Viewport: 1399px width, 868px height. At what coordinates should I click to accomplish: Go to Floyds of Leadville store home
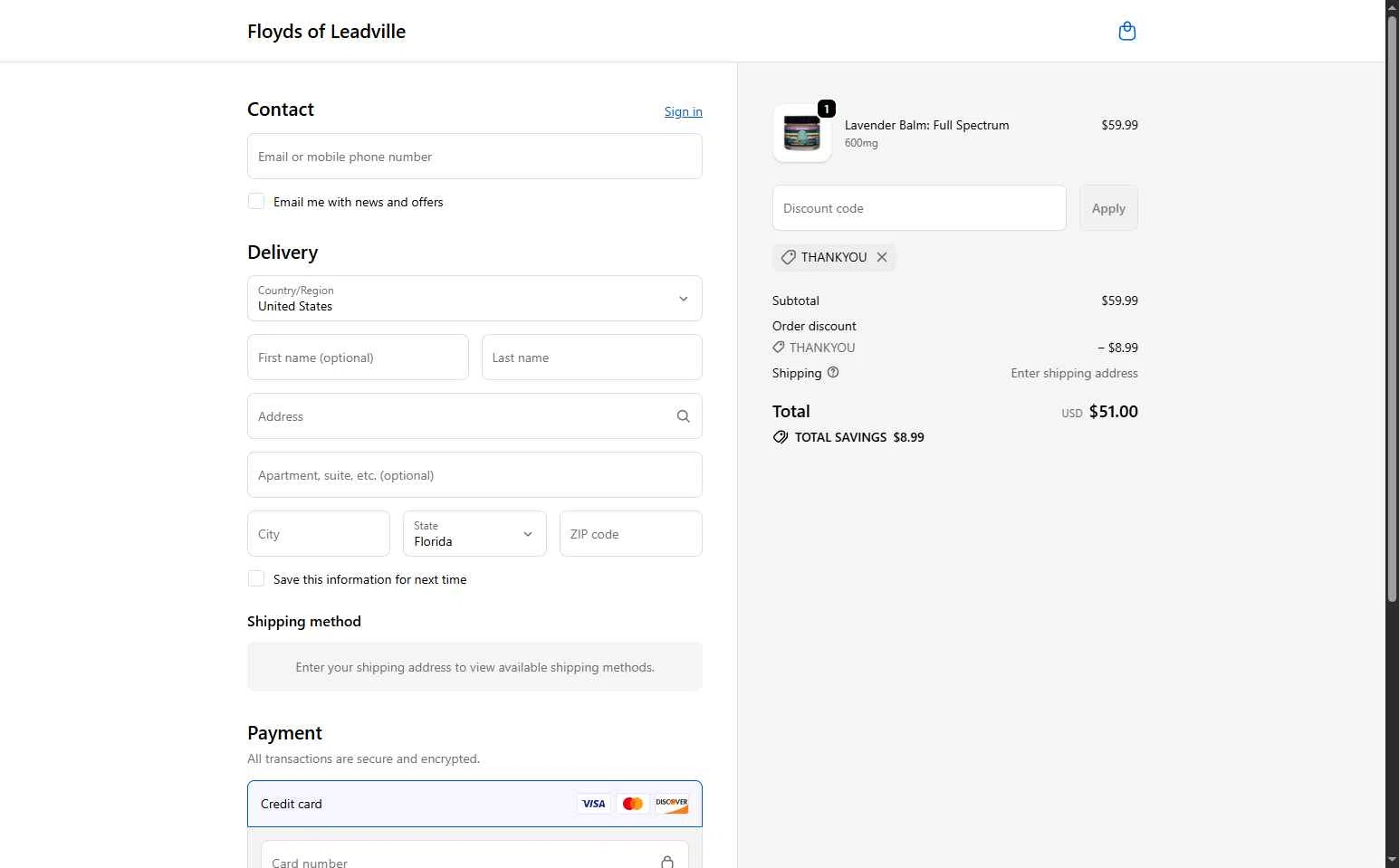tap(326, 32)
